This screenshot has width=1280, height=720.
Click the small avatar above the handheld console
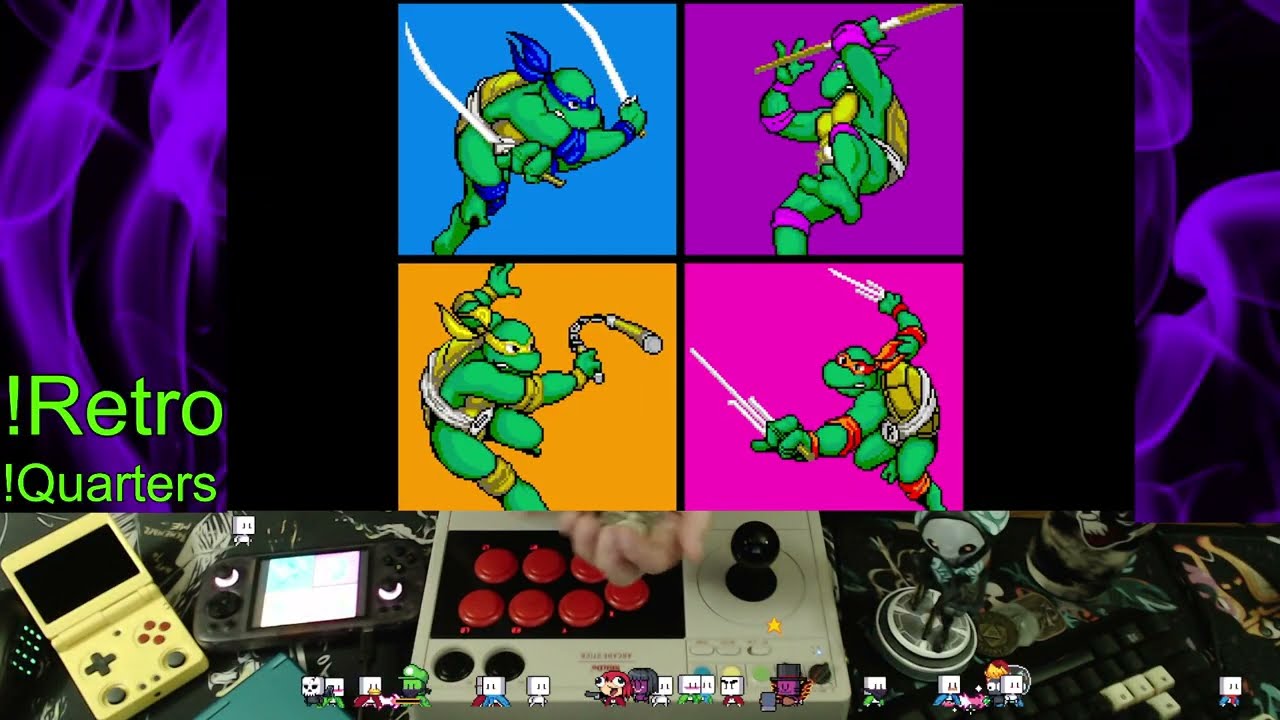point(243,530)
